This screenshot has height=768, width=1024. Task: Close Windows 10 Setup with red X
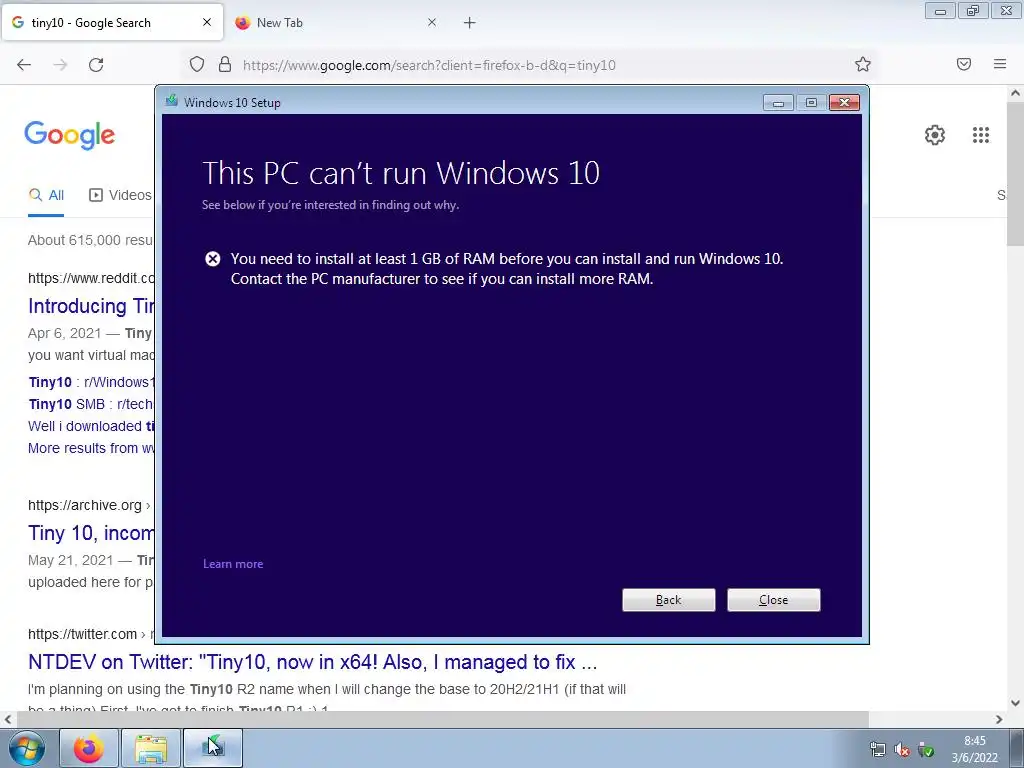844,103
